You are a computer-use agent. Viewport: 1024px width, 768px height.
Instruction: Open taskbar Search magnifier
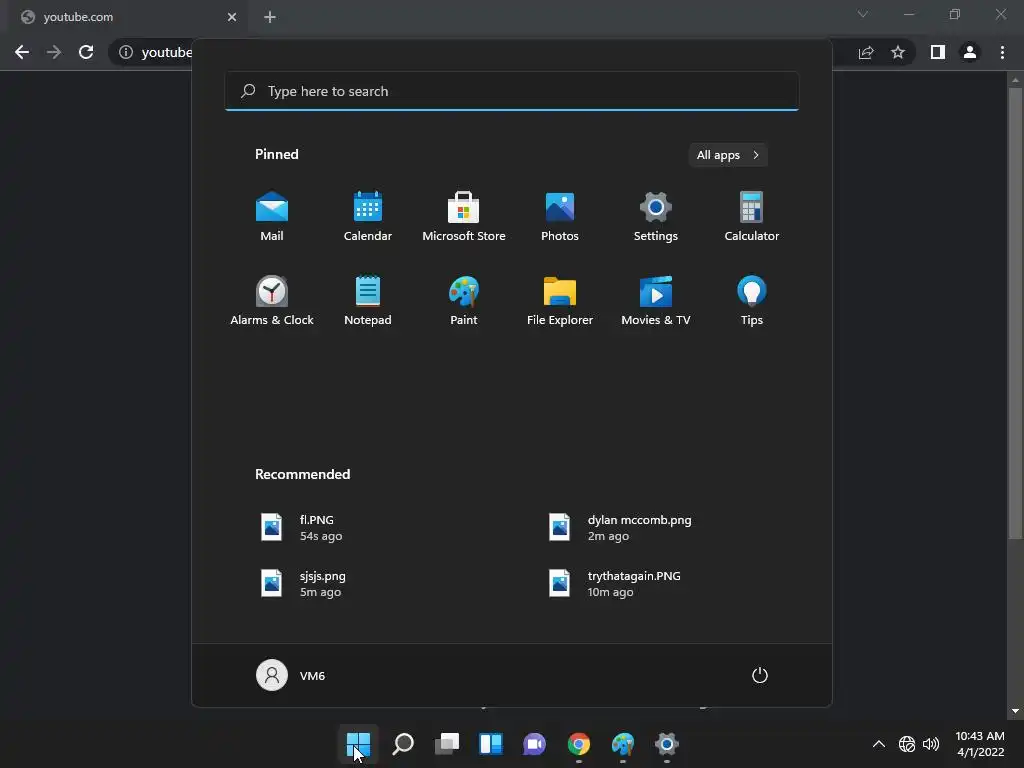(403, 744)
